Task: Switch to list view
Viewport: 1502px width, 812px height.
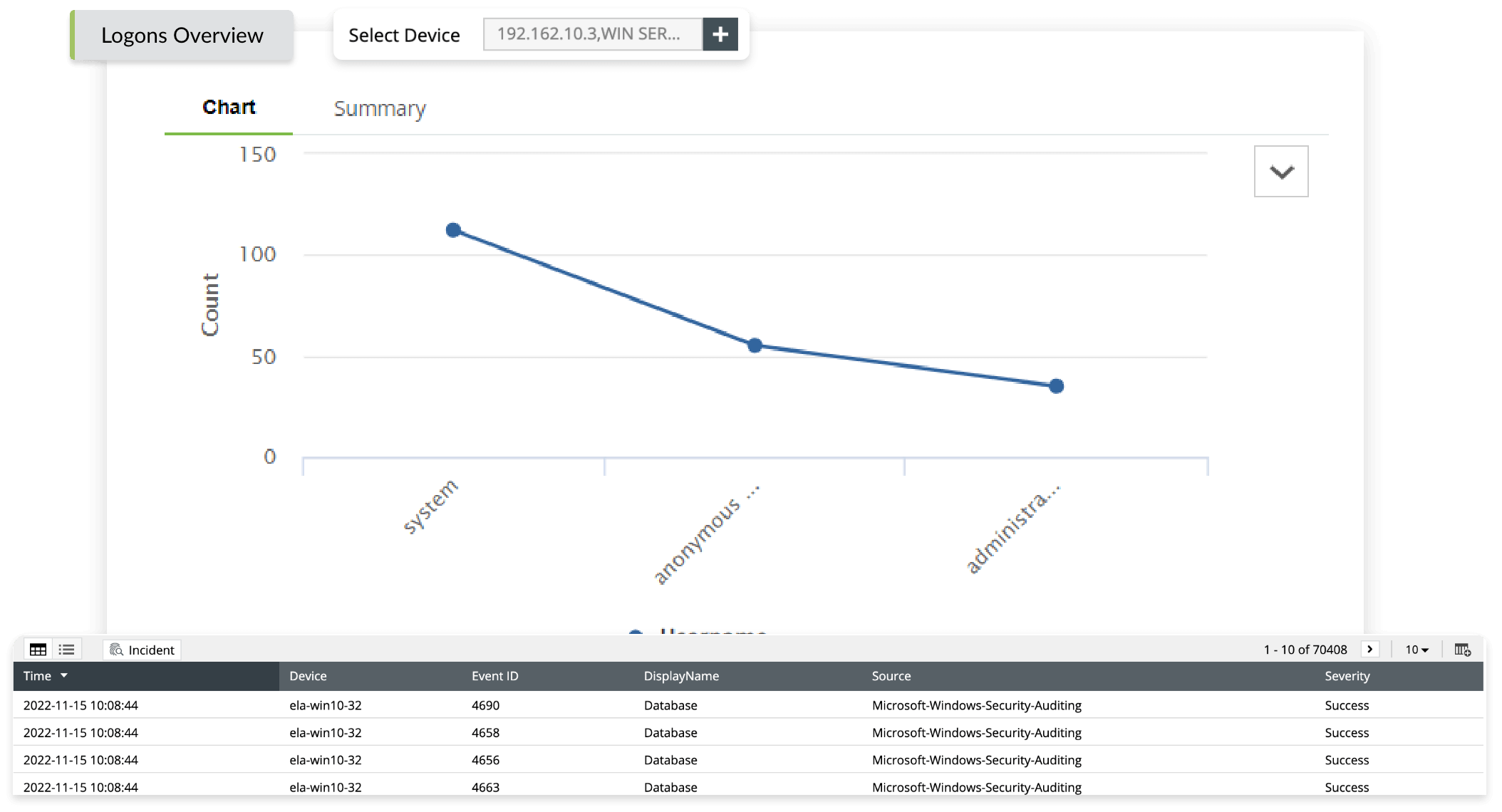Action: [67, 650]
